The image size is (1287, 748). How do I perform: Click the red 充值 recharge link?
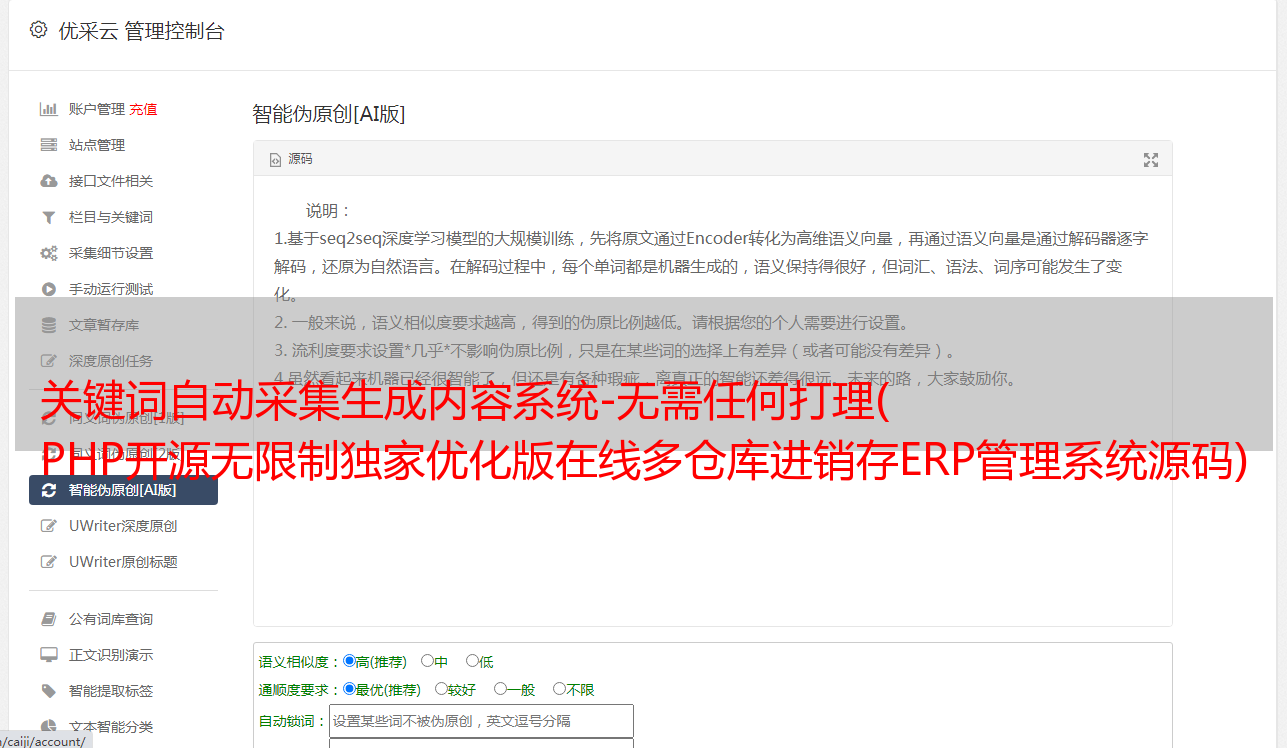coord(143,109)
